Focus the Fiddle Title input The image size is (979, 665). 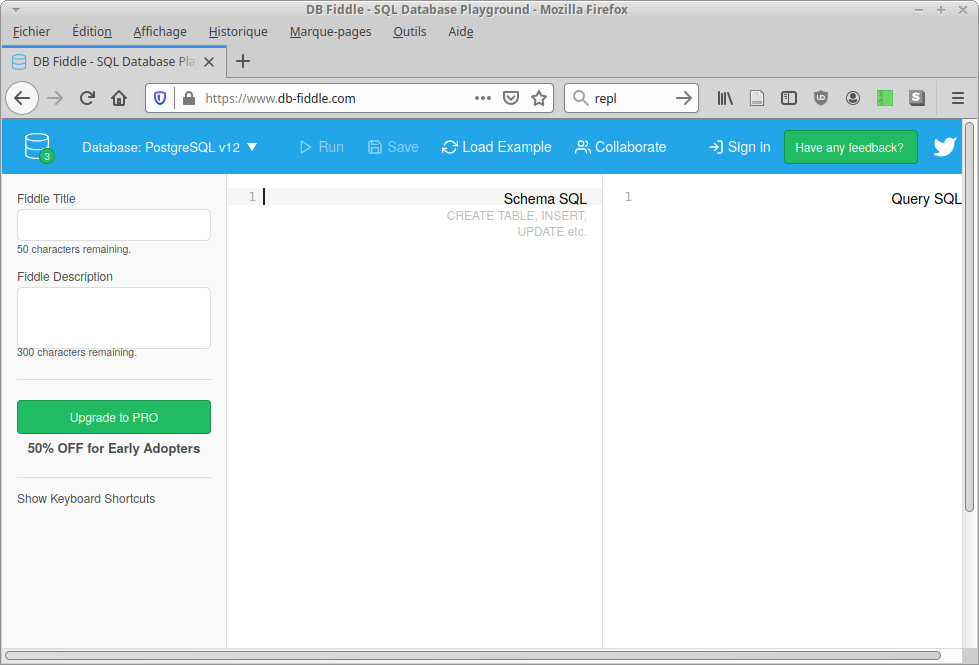[x=114, y=225]
